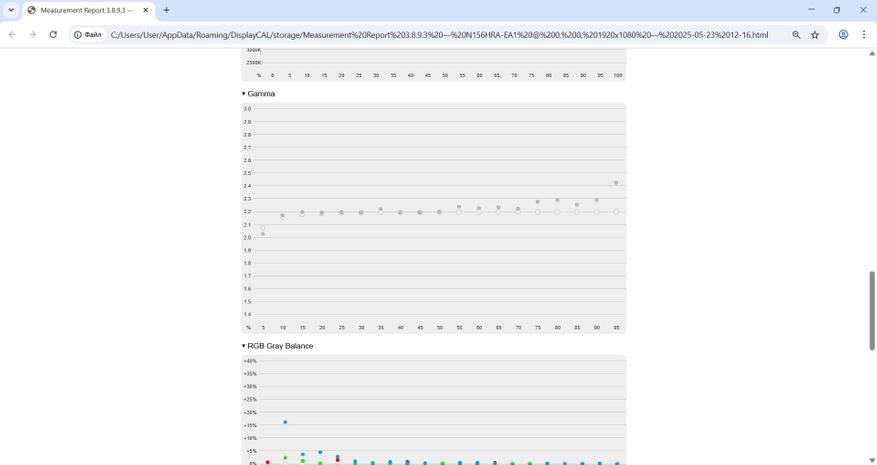877x465 pixels.
Task: Restore down the browser window
Action: [837, 10]
